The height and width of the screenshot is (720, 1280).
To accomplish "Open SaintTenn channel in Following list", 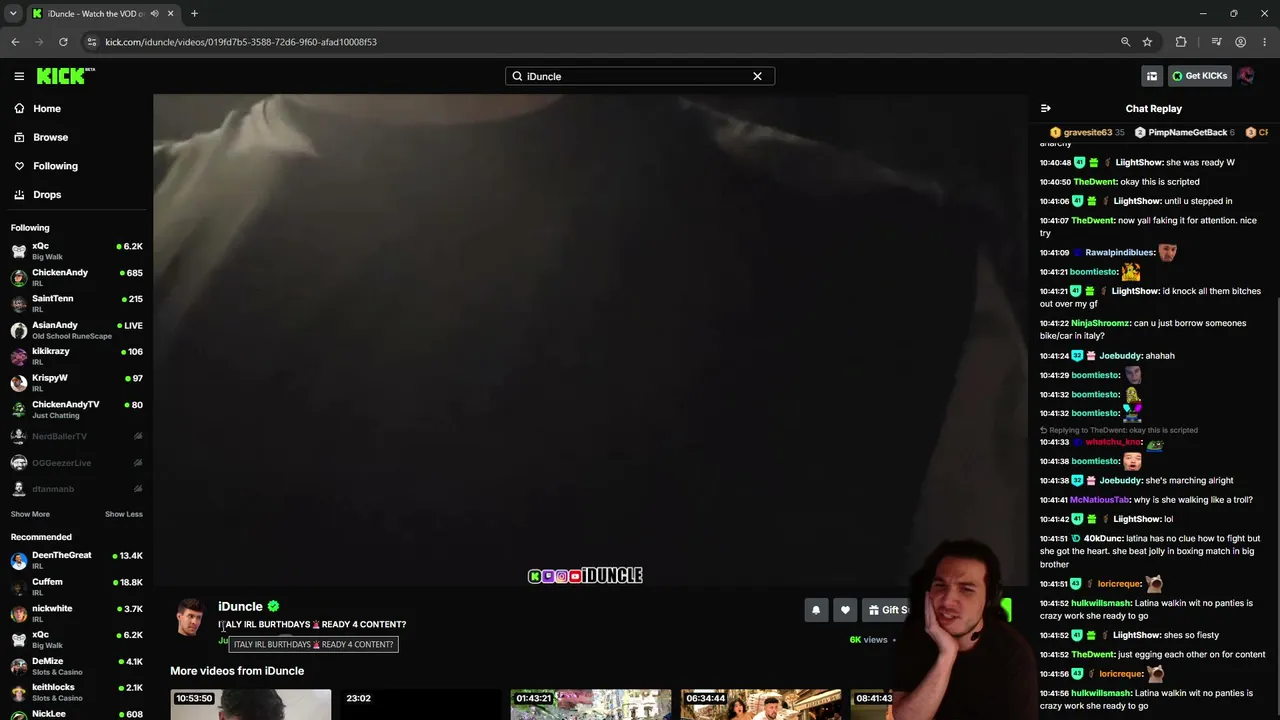I will point(76,303).
